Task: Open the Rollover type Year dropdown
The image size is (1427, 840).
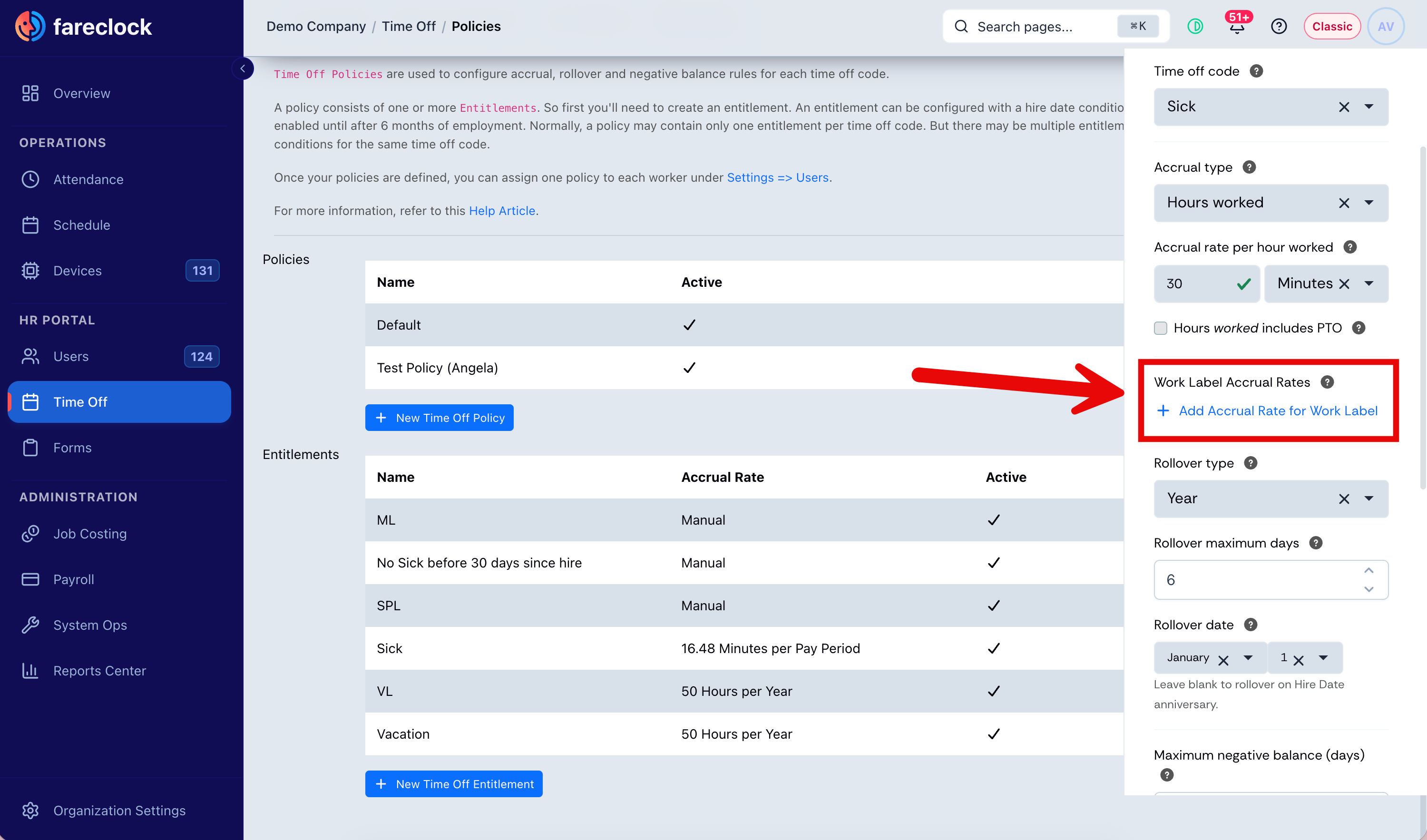Action: click(x=1368, y=498)
